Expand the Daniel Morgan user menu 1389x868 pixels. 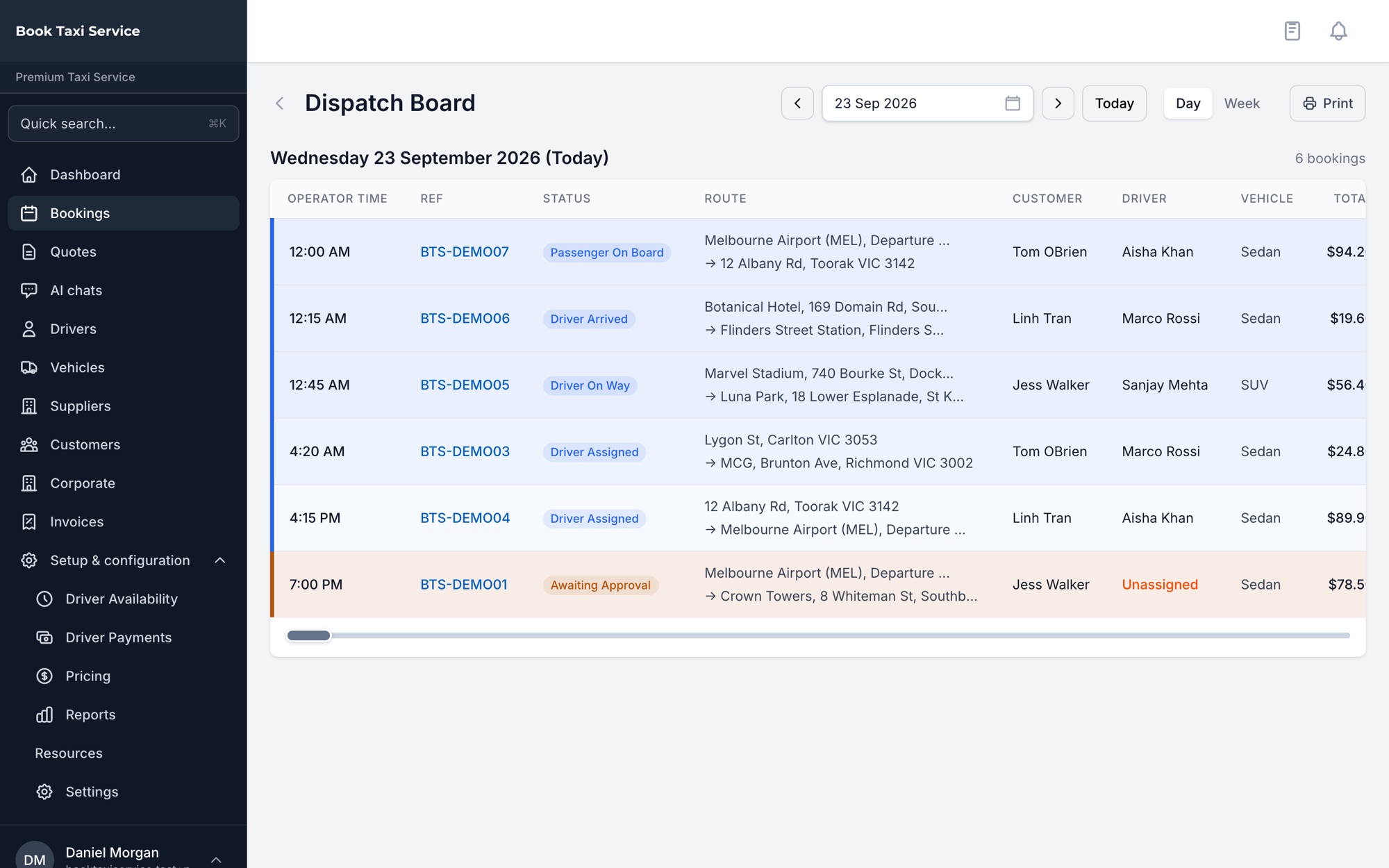[x=216, y=860]
